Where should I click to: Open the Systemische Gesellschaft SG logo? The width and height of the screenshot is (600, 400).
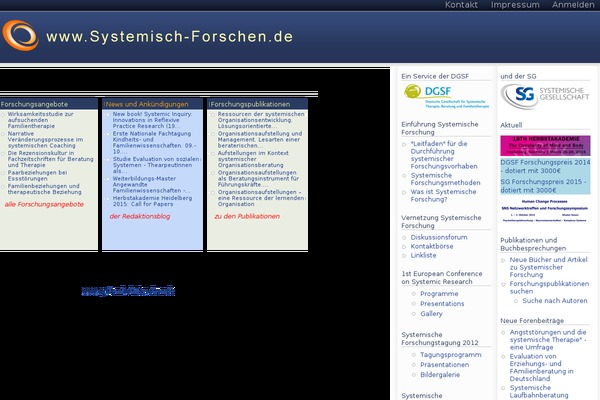pos(545,96)
